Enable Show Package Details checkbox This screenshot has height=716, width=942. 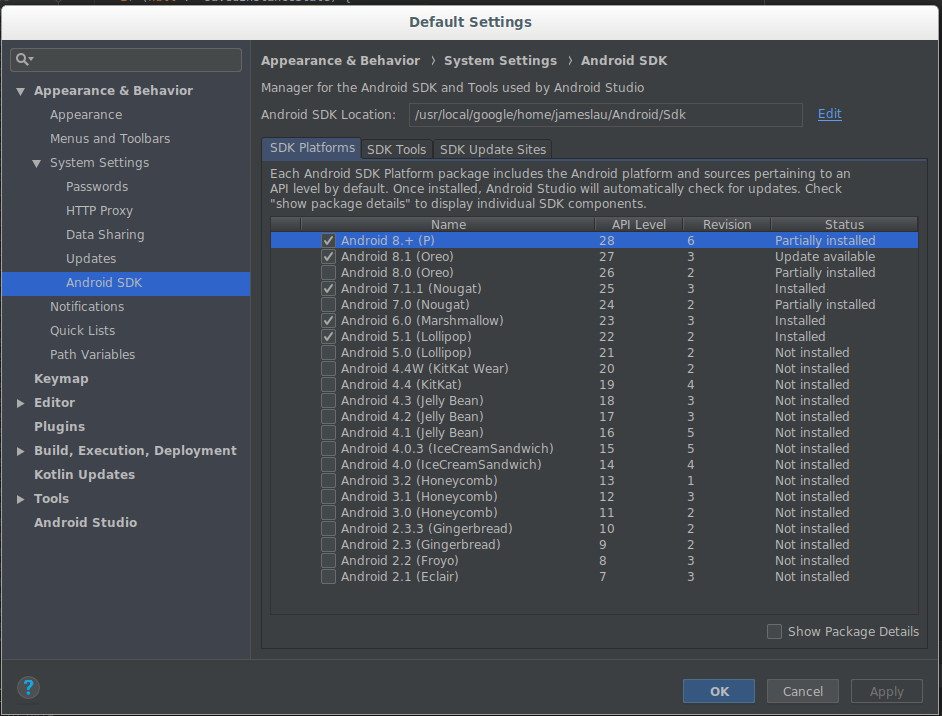pos(774,631)
